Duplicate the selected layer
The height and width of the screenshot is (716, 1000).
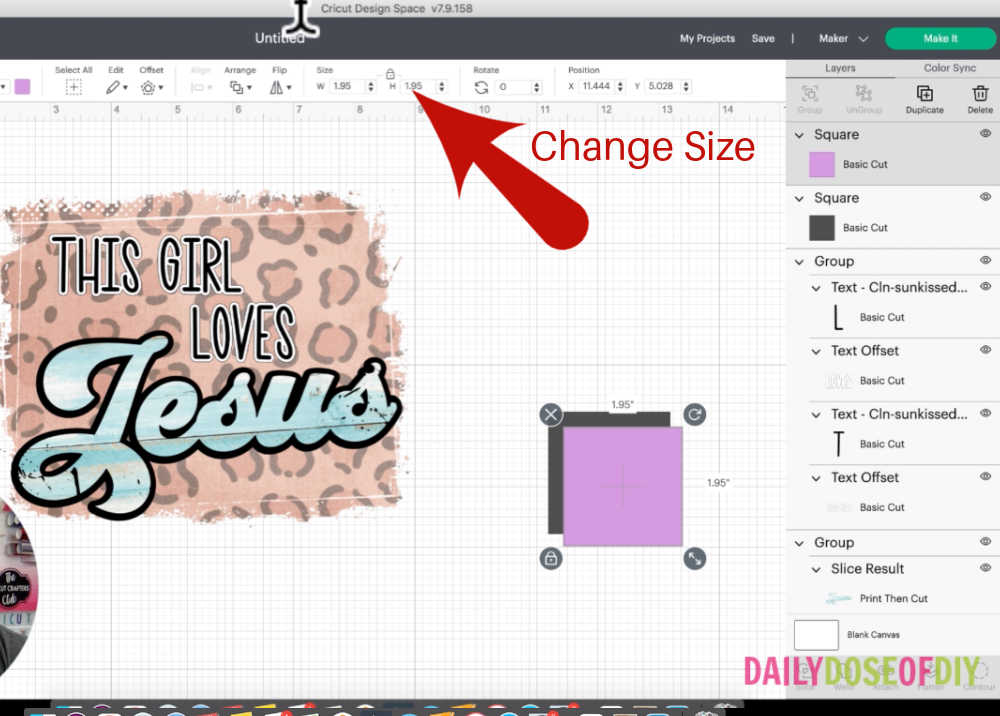pos(922,97)
